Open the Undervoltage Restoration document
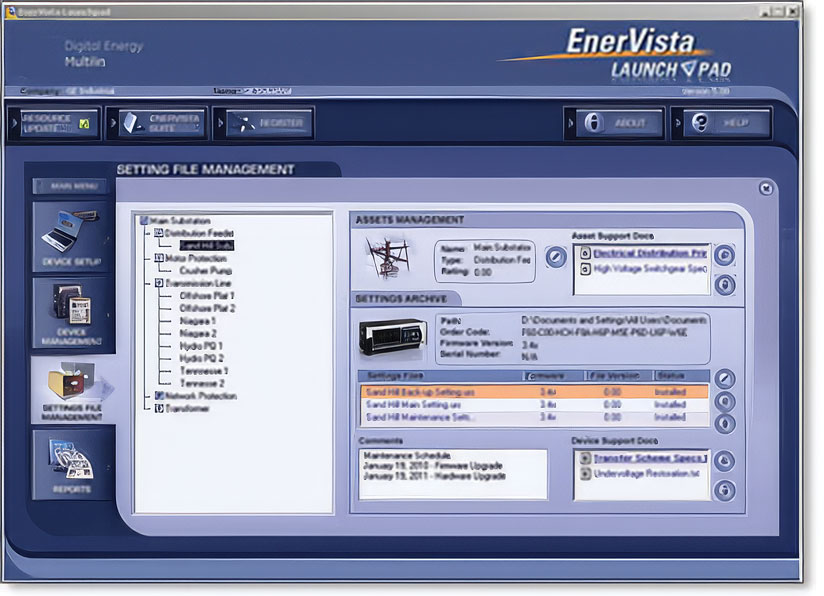 (x=647, y=474)
